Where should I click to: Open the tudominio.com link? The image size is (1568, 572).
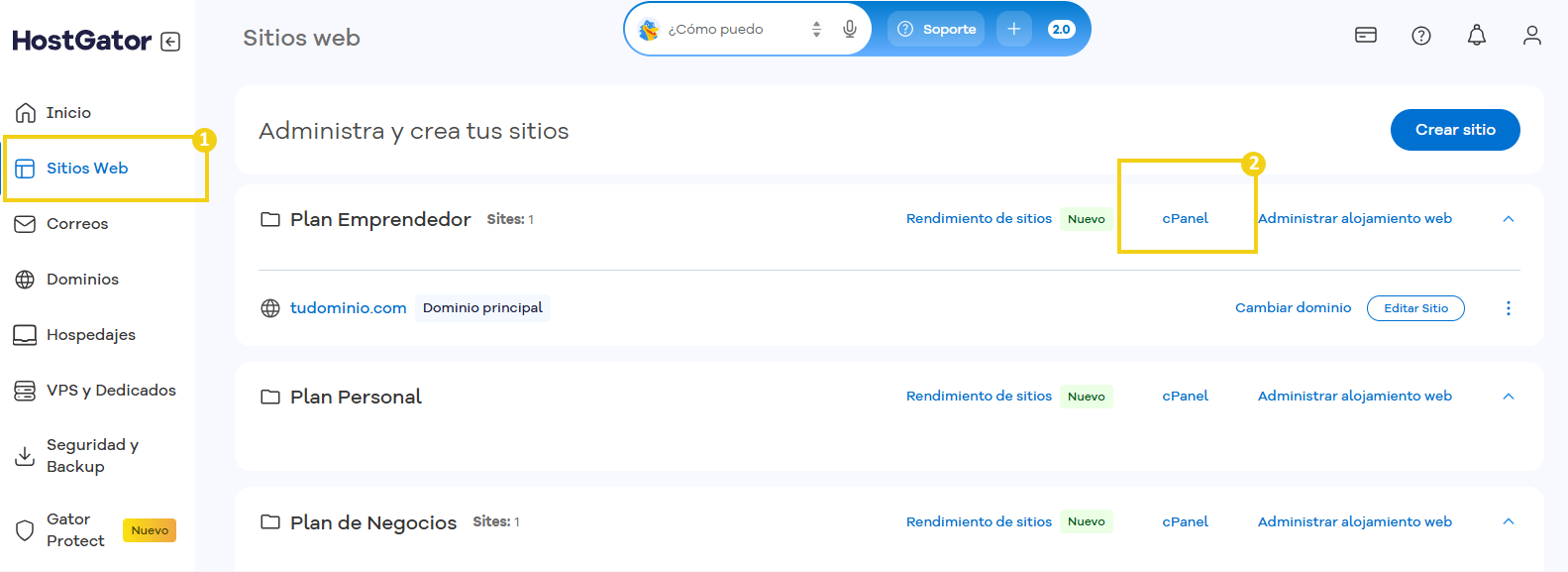tap(349, 308)
